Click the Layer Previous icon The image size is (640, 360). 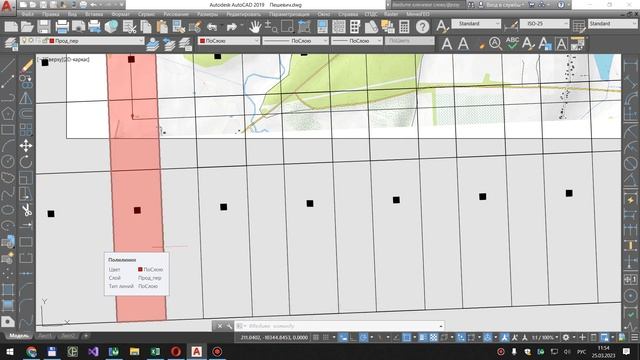click(x=169, y=43)
